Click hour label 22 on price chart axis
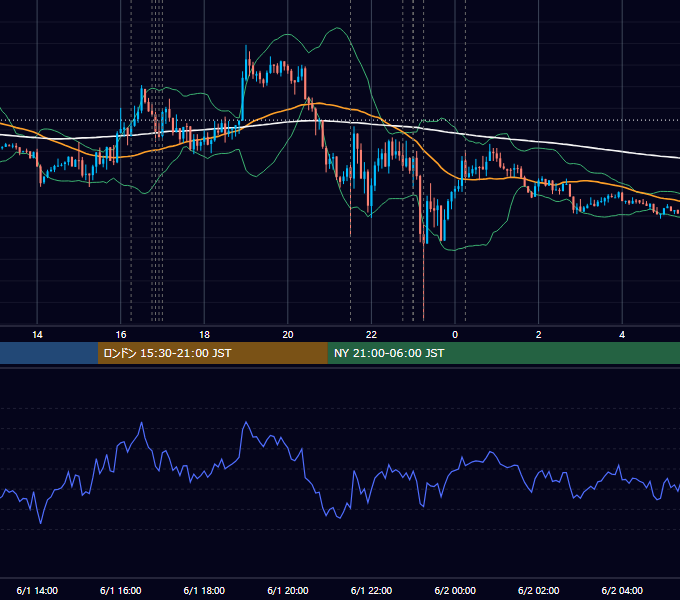 [x=371, y=335]
